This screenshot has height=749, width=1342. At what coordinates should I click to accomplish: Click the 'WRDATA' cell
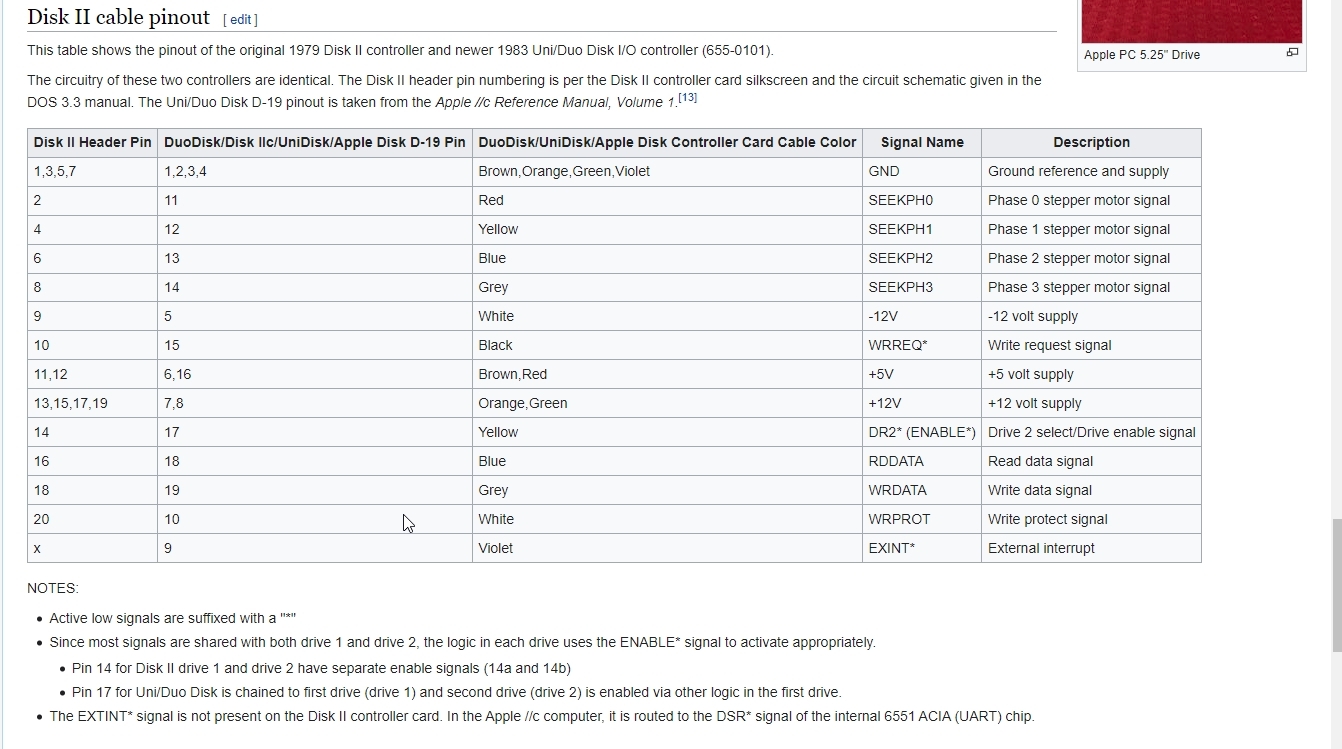[x=922, y=490]
